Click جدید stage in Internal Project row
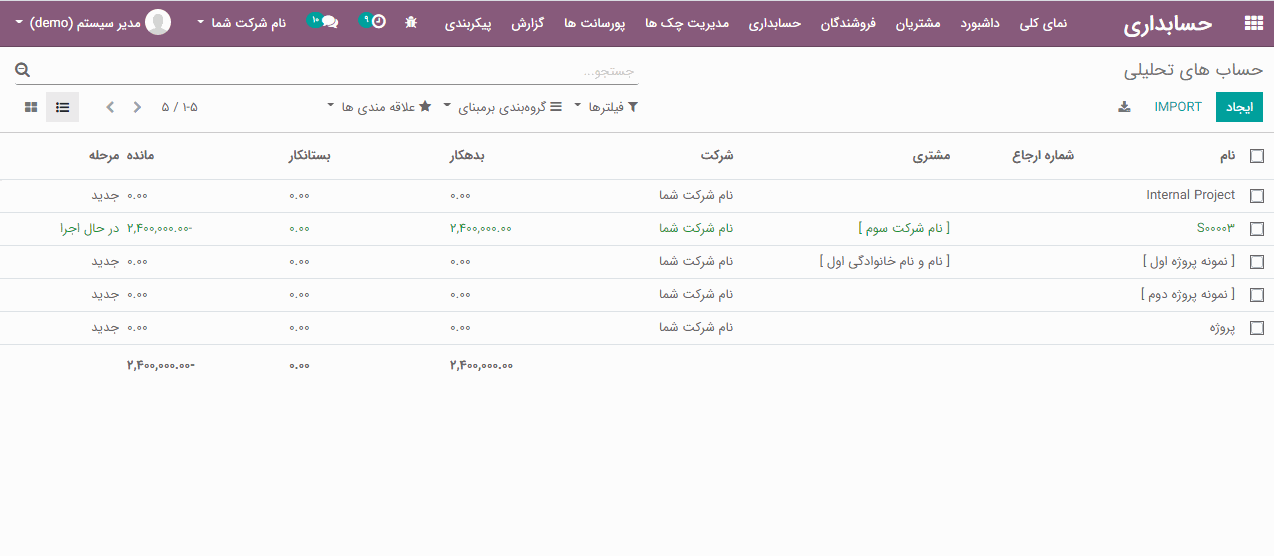1274x556 pixels. pos(105,196)
